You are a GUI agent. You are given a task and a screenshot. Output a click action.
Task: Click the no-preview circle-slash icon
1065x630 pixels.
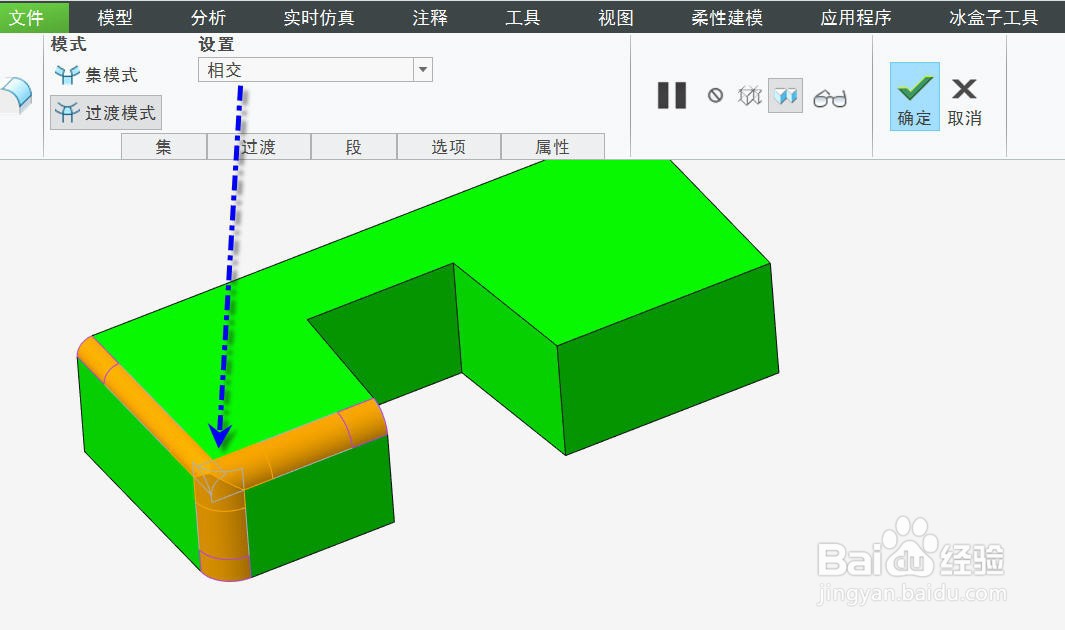click(x=715, y=96)
